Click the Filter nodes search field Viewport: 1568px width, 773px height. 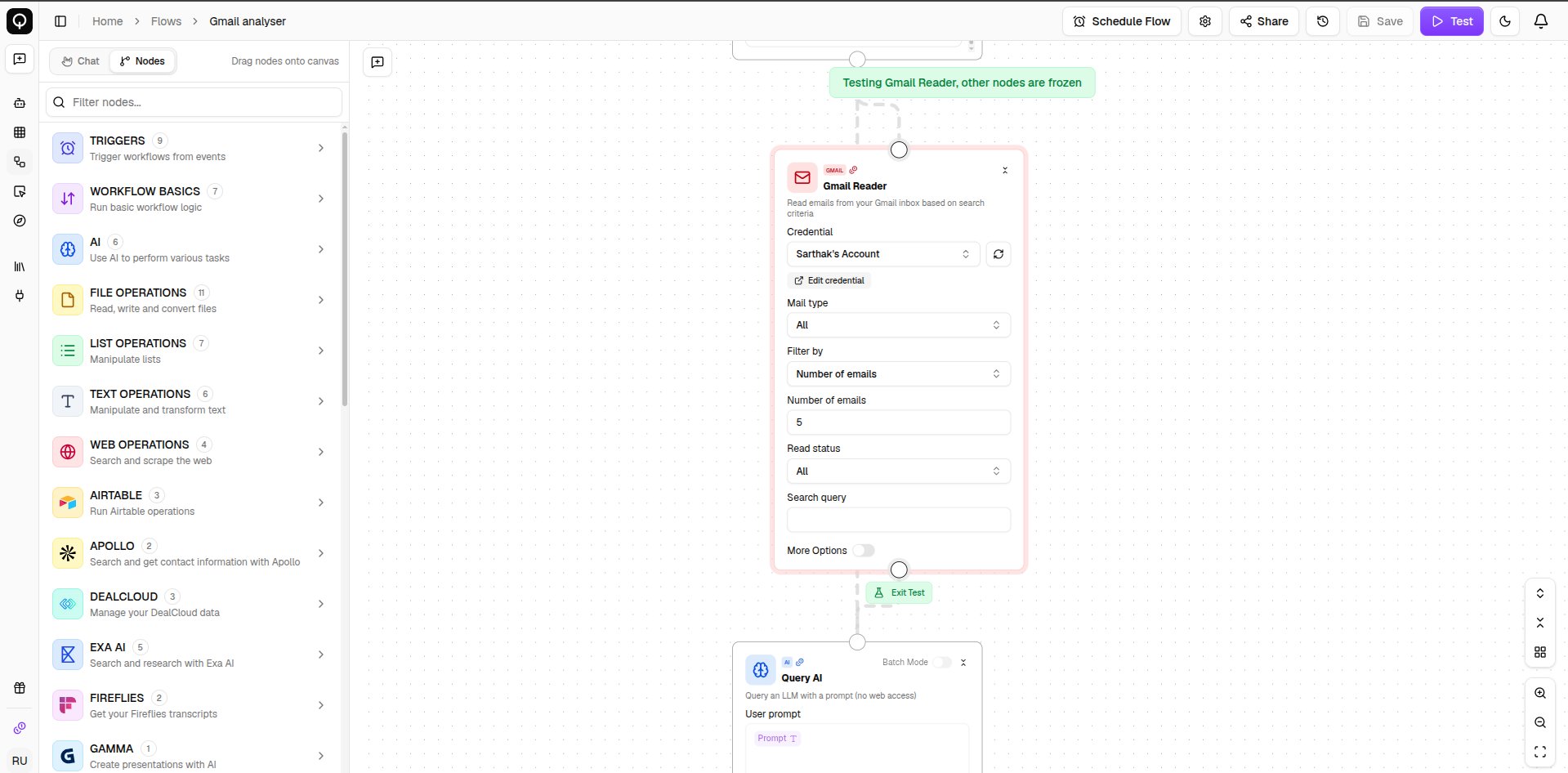194,102
